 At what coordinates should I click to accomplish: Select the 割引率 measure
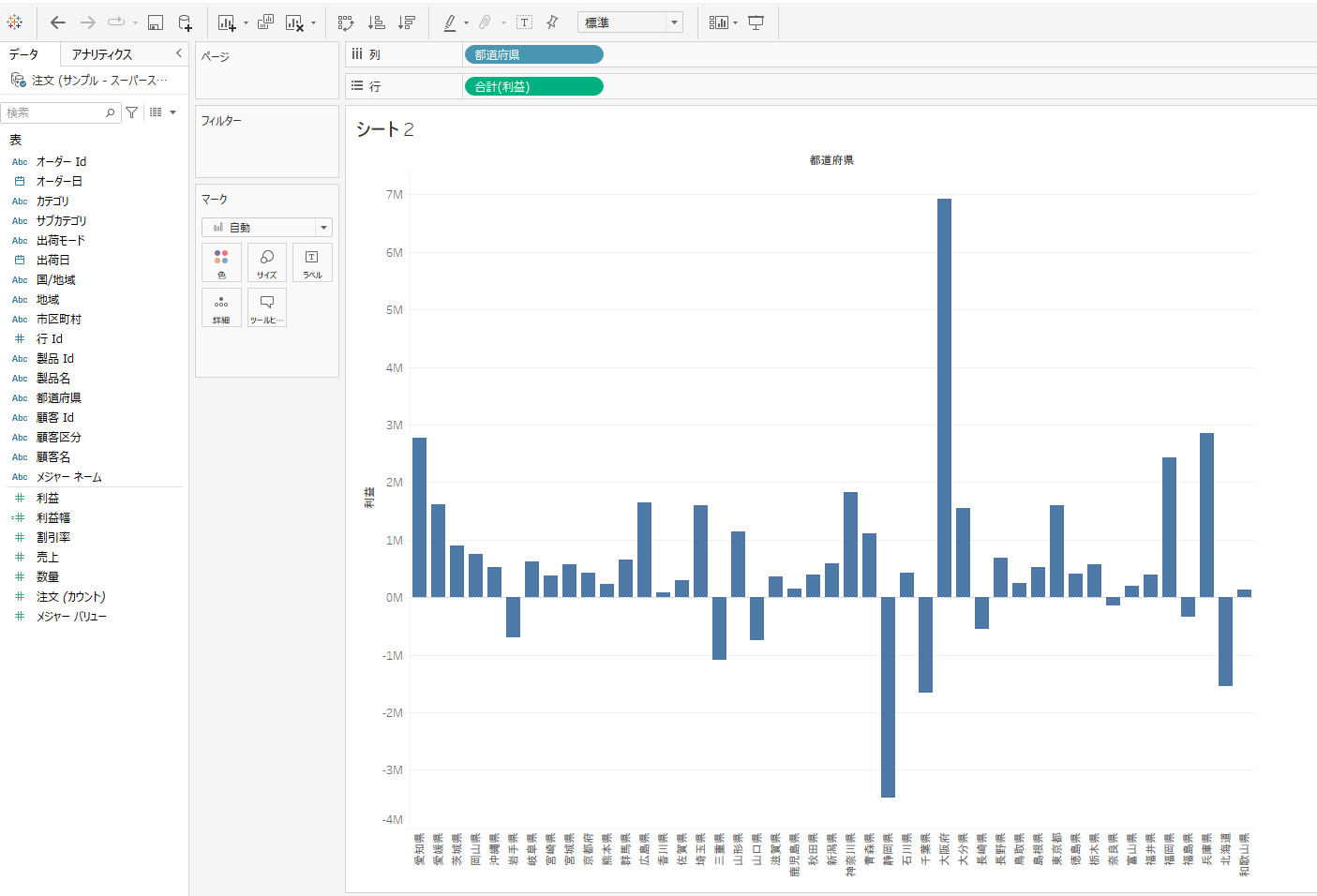pos(52,538)
